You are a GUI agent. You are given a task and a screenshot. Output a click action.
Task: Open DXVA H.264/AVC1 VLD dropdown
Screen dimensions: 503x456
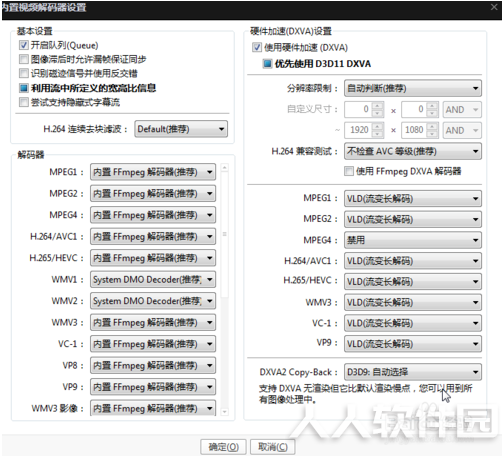tap(413, 261)
